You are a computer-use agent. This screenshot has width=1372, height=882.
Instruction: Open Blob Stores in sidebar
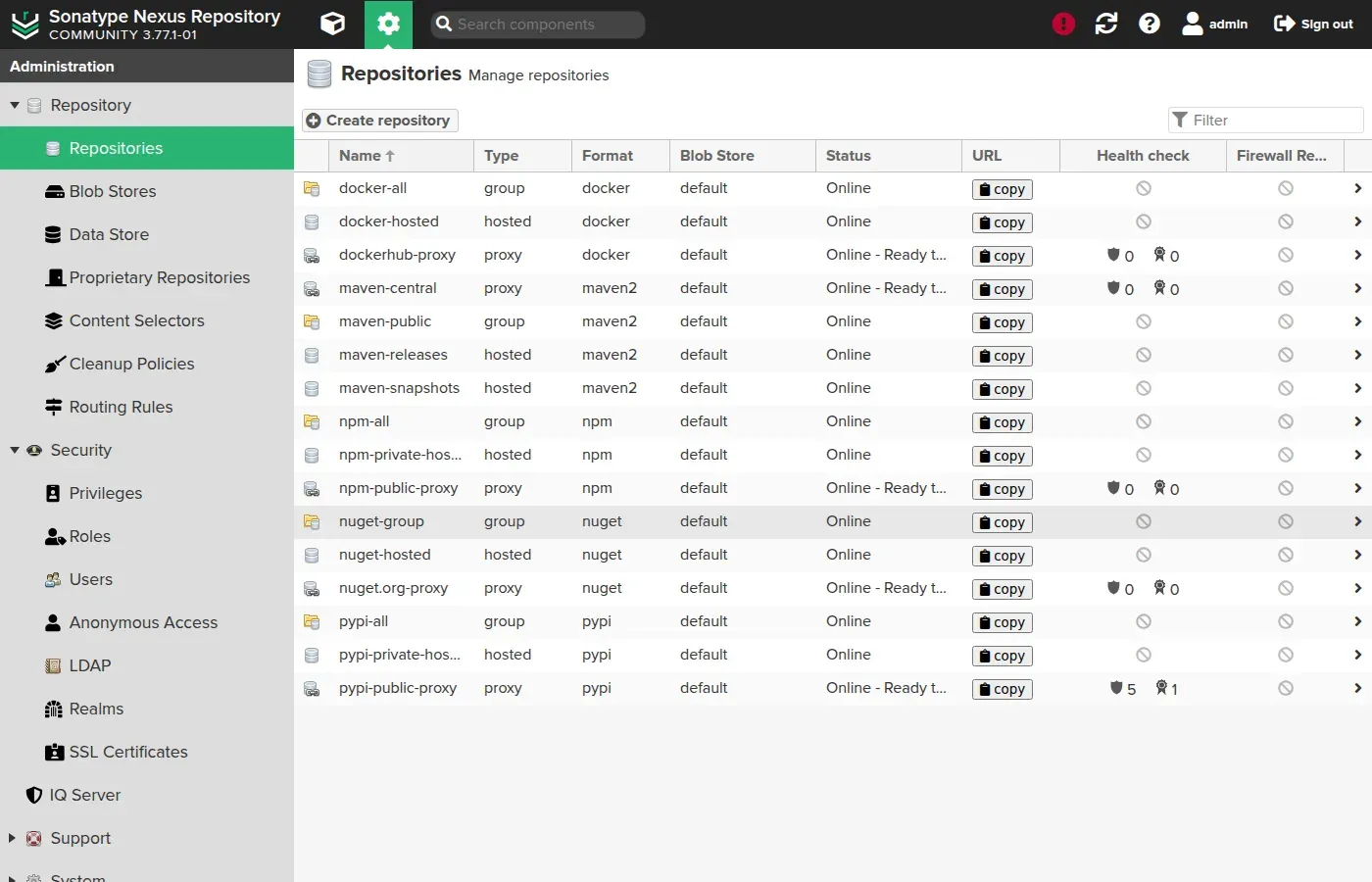[x=147, y=191]
